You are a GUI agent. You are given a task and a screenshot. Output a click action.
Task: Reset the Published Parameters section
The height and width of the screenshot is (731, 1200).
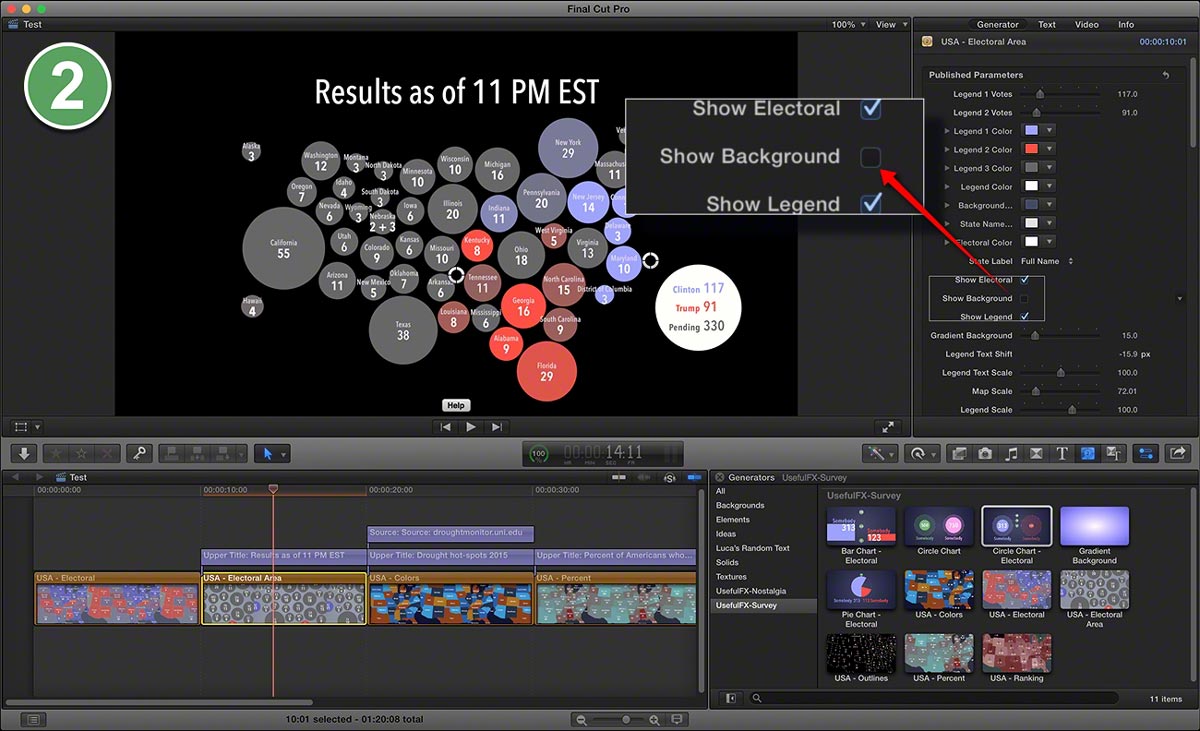(x=1166, y=75)
